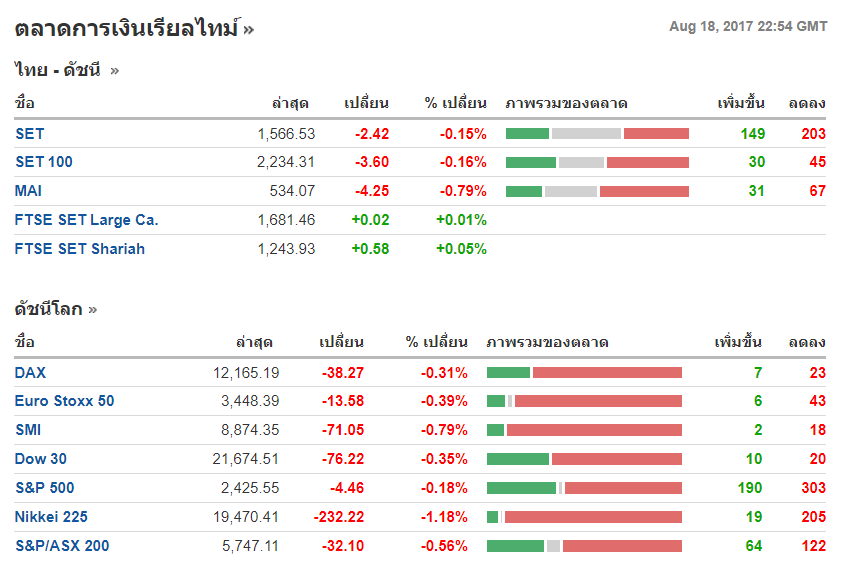Open the Euro Stoxx 50 link
The width and height of the screenshot is (856, 586).
click(x=64, y=402)
